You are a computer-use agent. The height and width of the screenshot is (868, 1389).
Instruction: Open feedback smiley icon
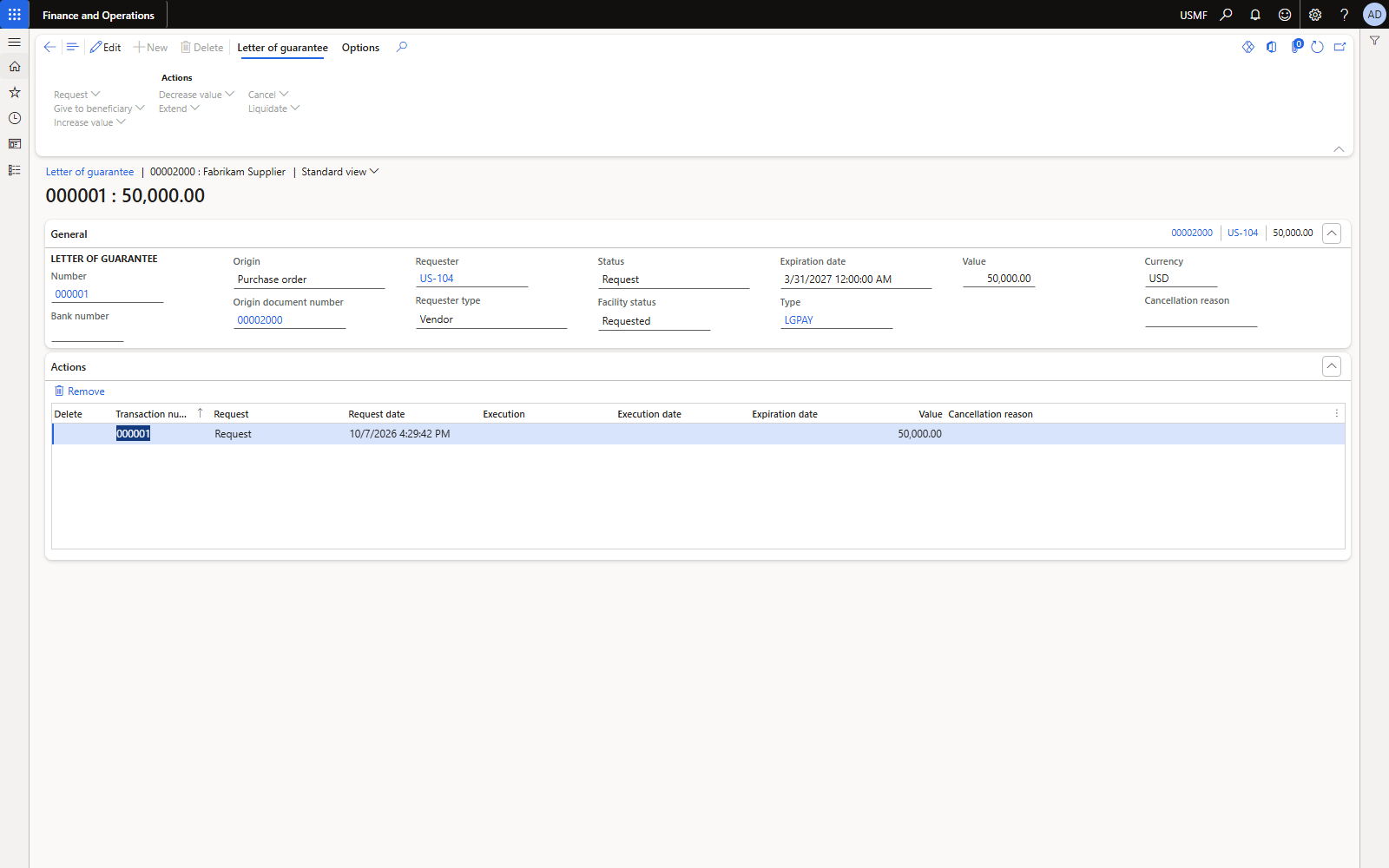click(1285, 15)
